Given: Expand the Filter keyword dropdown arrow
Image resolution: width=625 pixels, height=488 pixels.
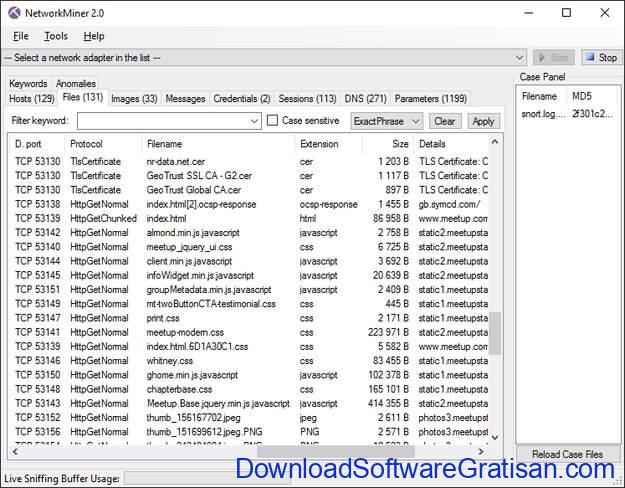Looking at the screenshot, I should (x=254, y=121).
